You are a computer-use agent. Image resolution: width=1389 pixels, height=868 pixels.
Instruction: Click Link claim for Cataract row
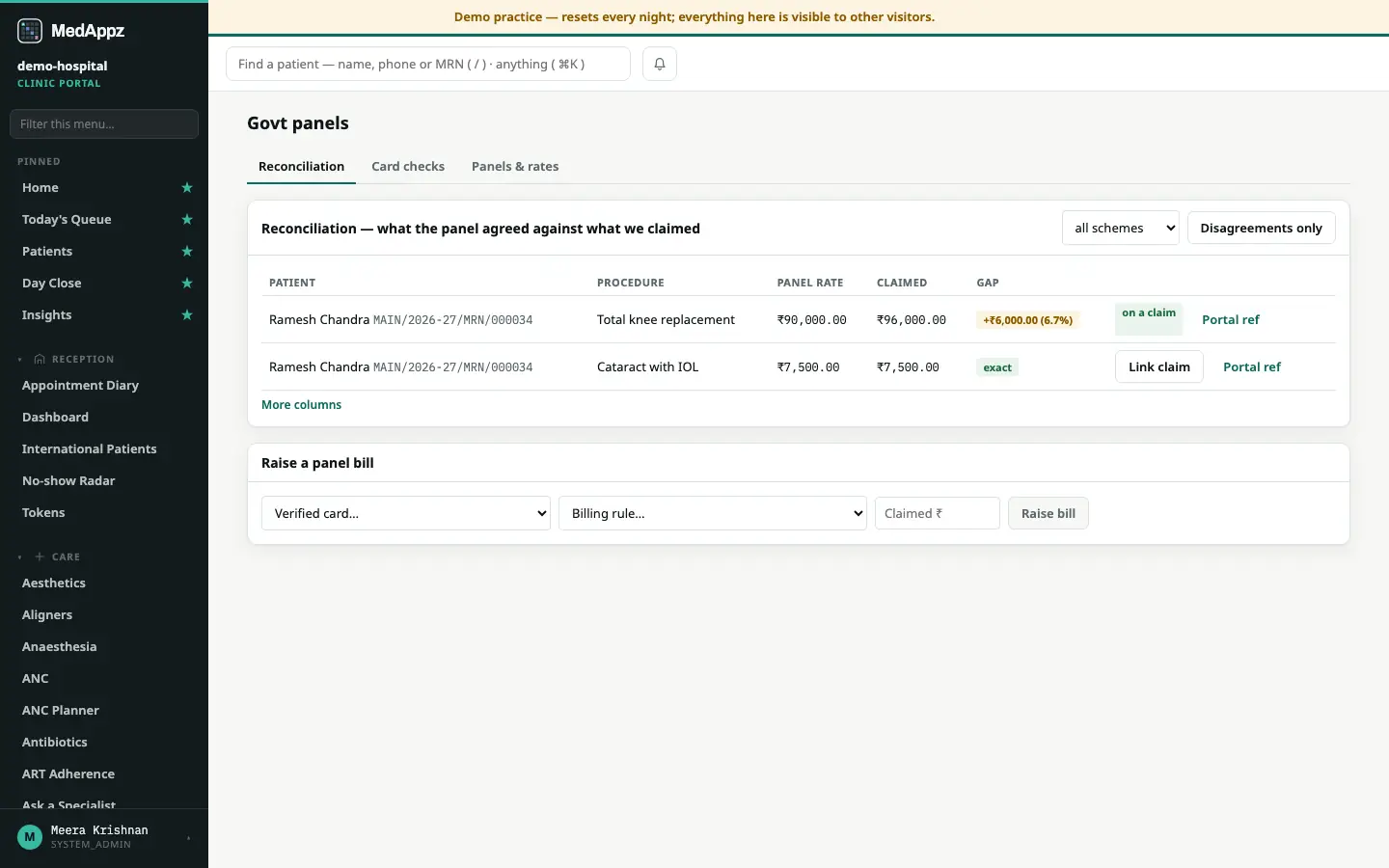click(x=1158, y=367)
